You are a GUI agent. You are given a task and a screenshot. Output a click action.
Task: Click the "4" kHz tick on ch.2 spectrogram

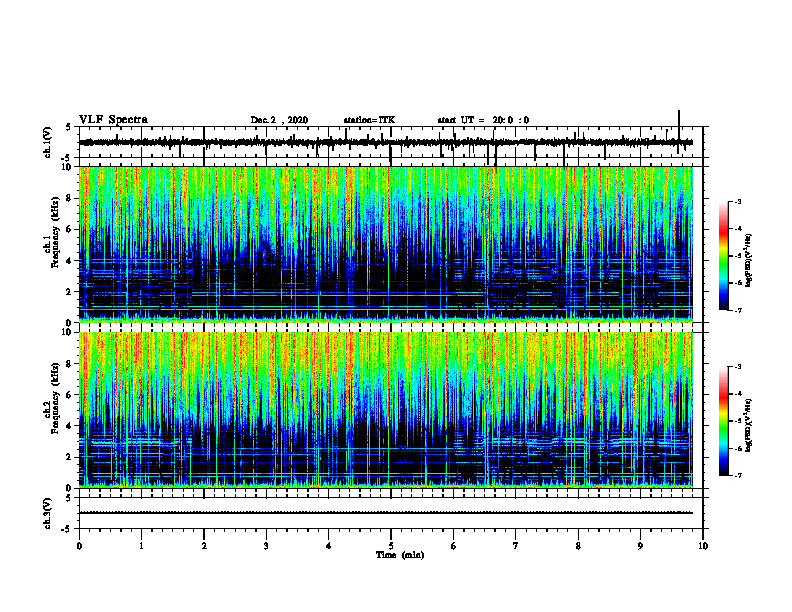tap(69, 426)
